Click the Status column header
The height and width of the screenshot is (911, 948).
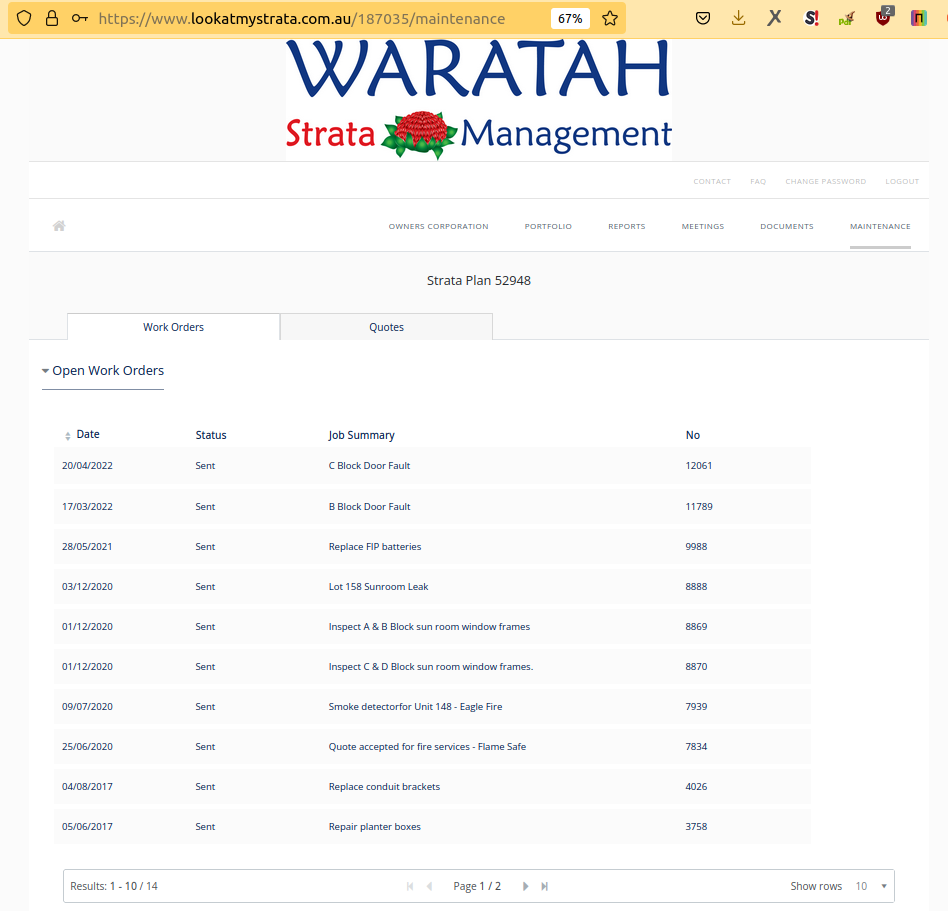(211, 435)
